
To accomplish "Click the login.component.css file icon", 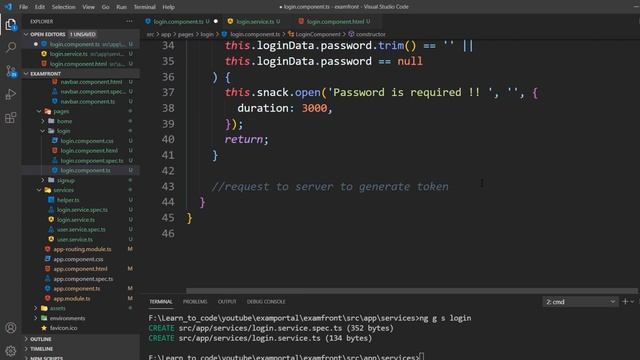I will 55,140.
